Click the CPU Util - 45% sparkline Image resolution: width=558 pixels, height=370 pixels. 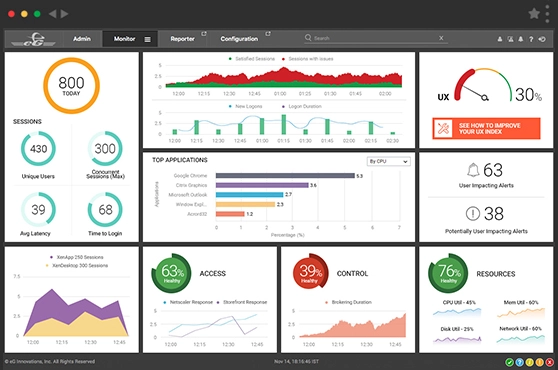(457, 312)
